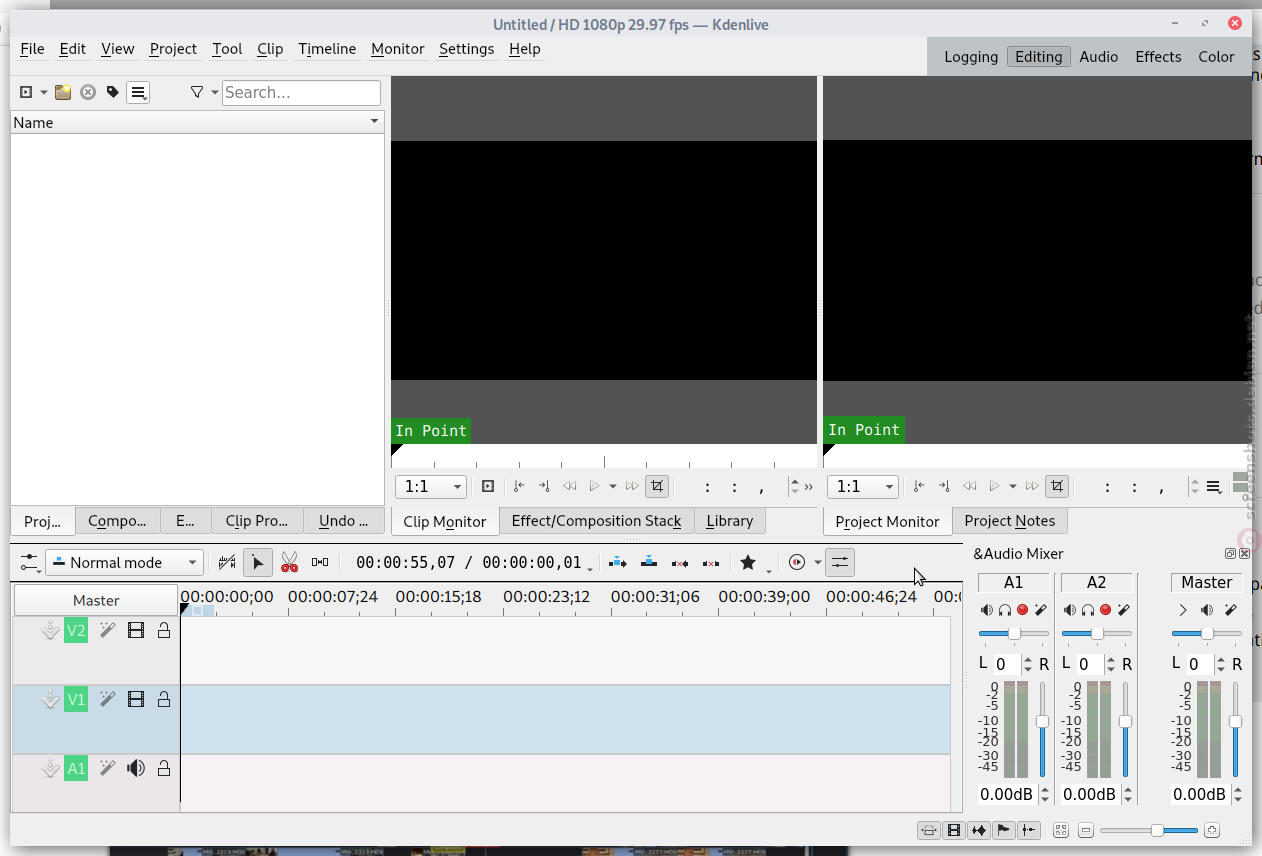Open timeline track settings icon
1262x856 pixels.
point(29,563)
